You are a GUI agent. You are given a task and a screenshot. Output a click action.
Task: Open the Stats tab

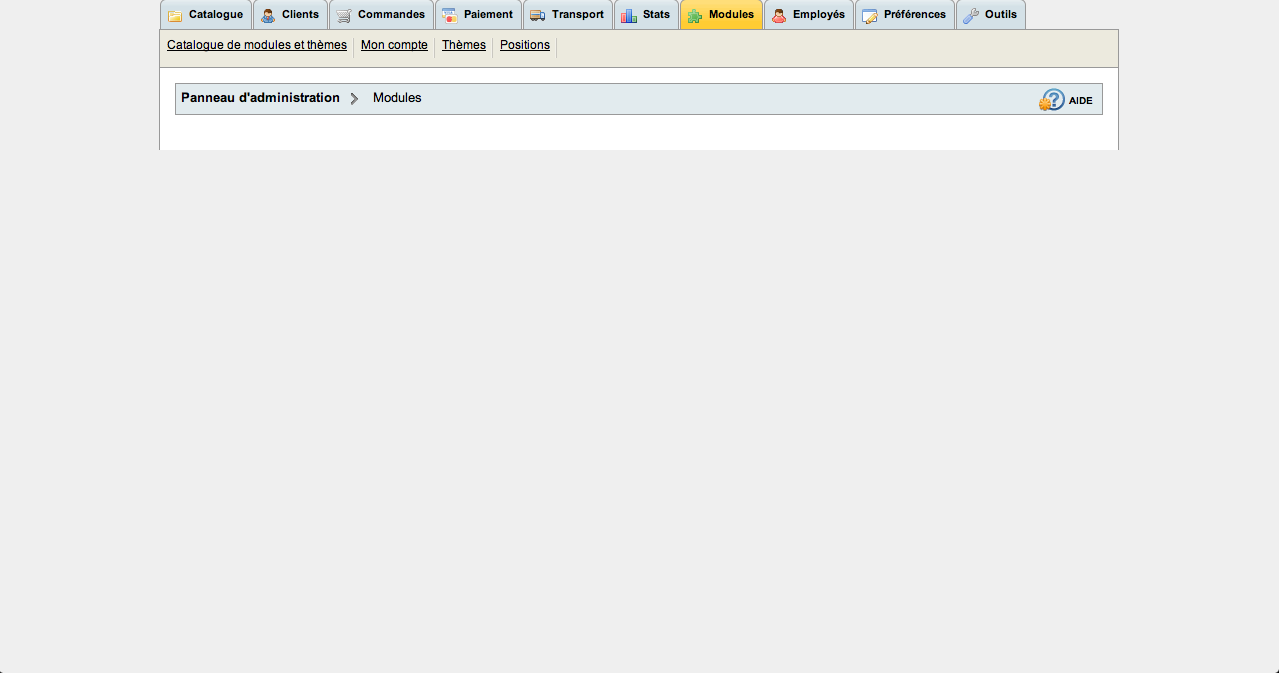pyautogui.click(x=646, y=15)
